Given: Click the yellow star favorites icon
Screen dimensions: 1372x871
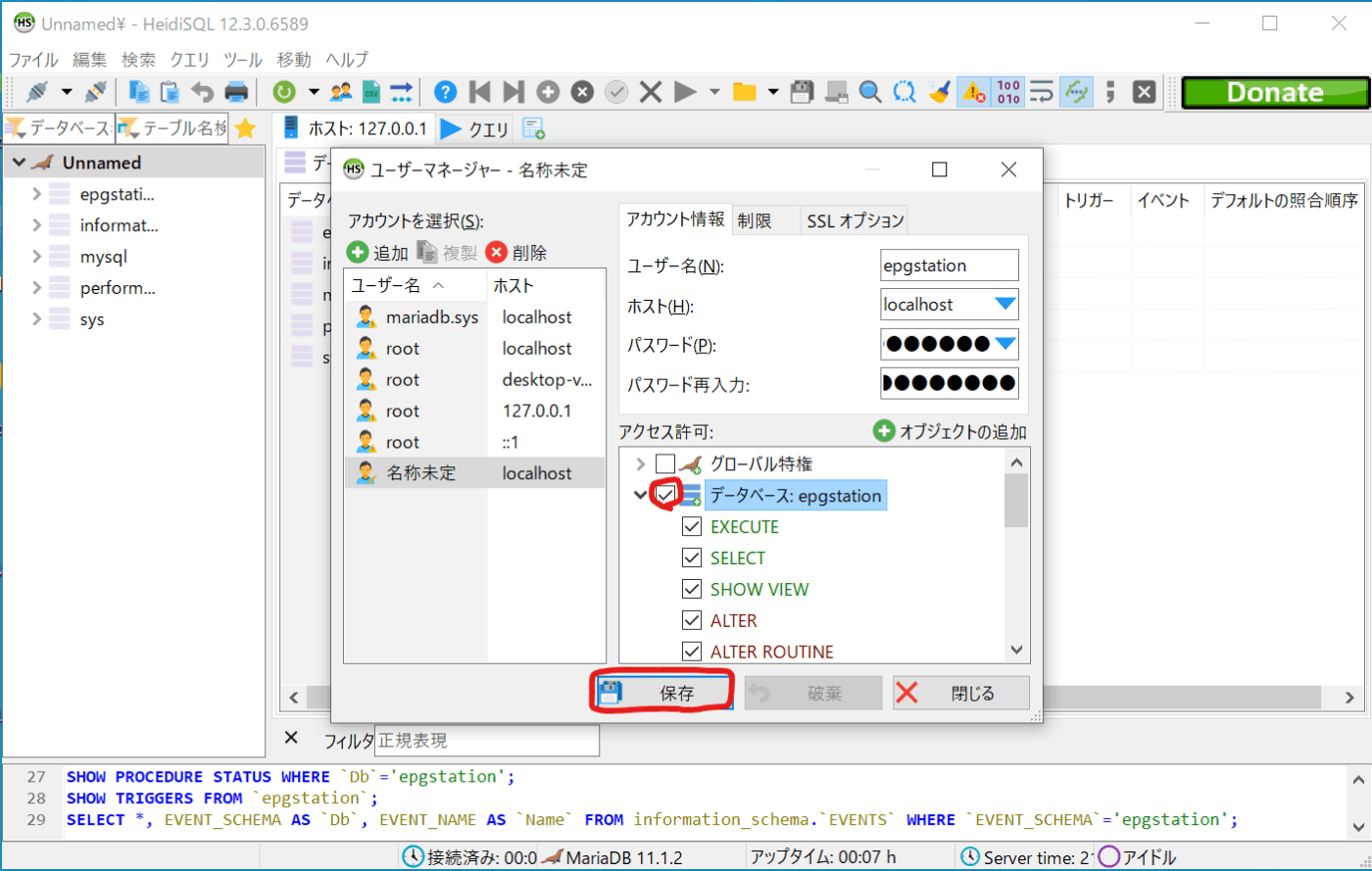Looking at the screenshot, I should [246, 128].
